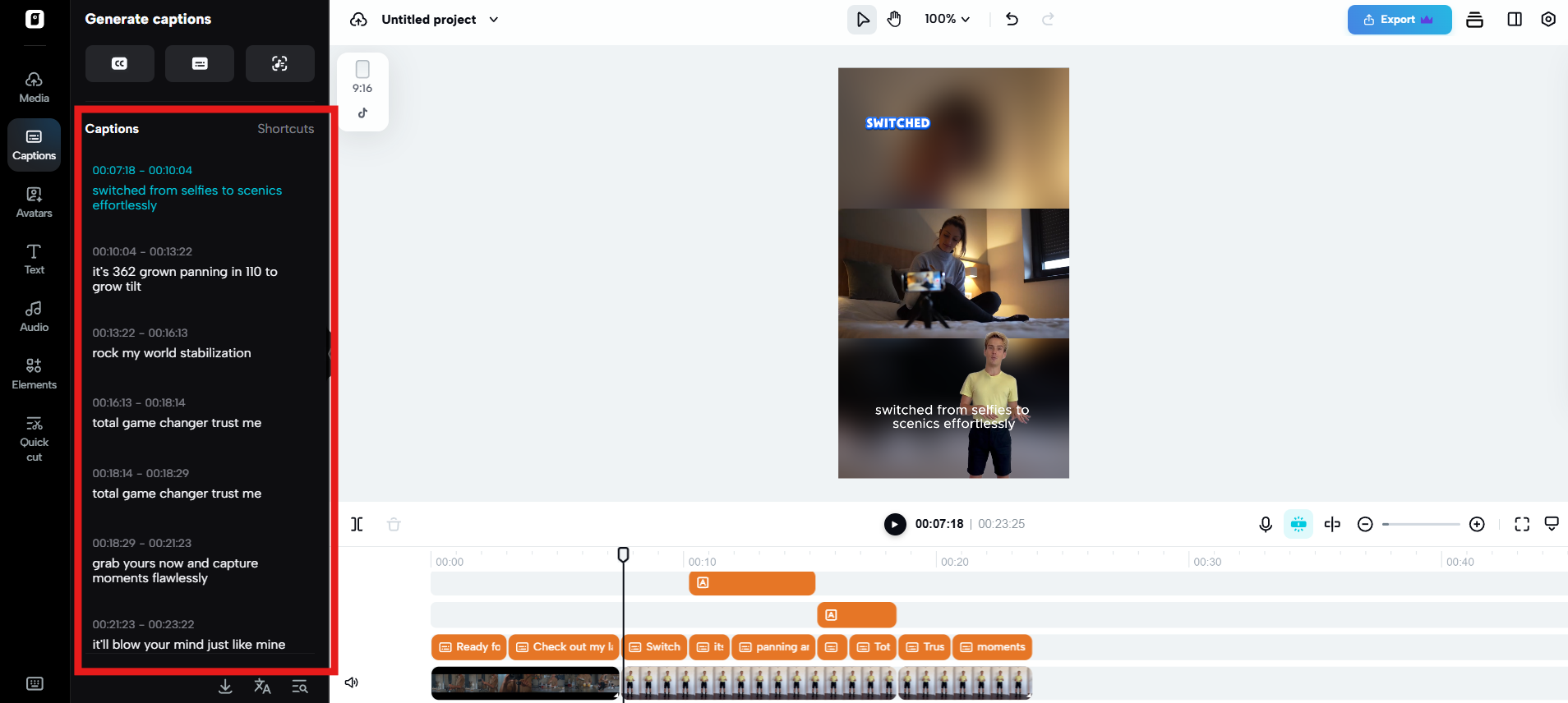
Task: Open the Quick cut tool
Action: click(x=34, y=439)
